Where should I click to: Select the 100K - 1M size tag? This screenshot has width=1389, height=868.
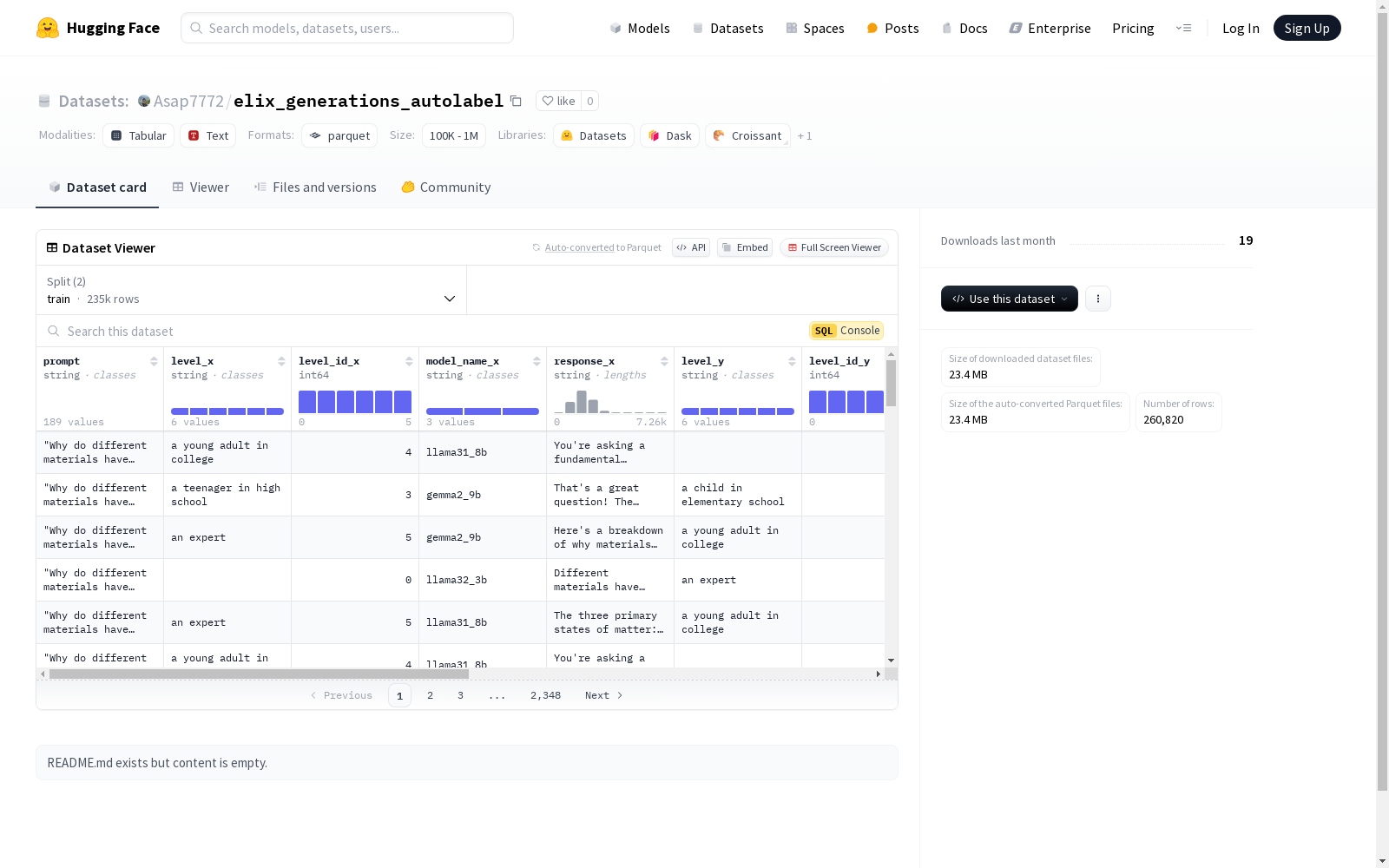point(454,135)
